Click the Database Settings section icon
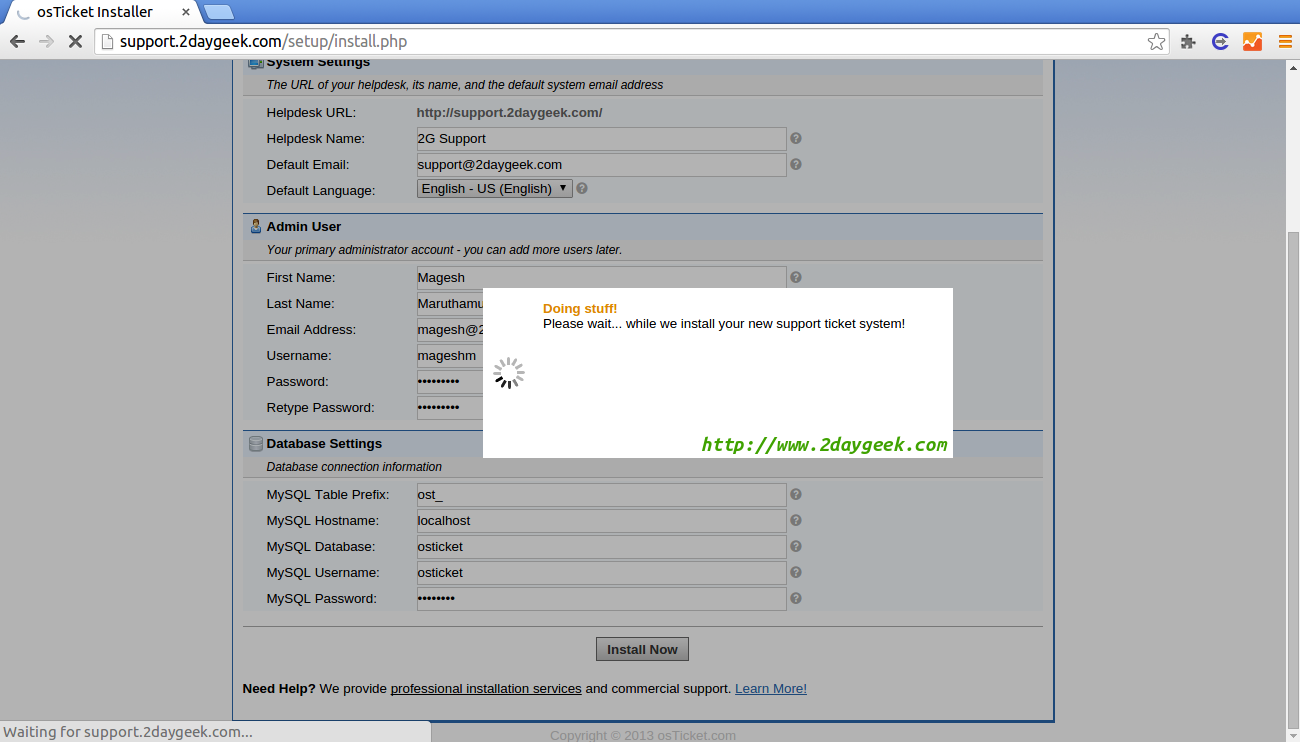 click(x=255, y=444)
